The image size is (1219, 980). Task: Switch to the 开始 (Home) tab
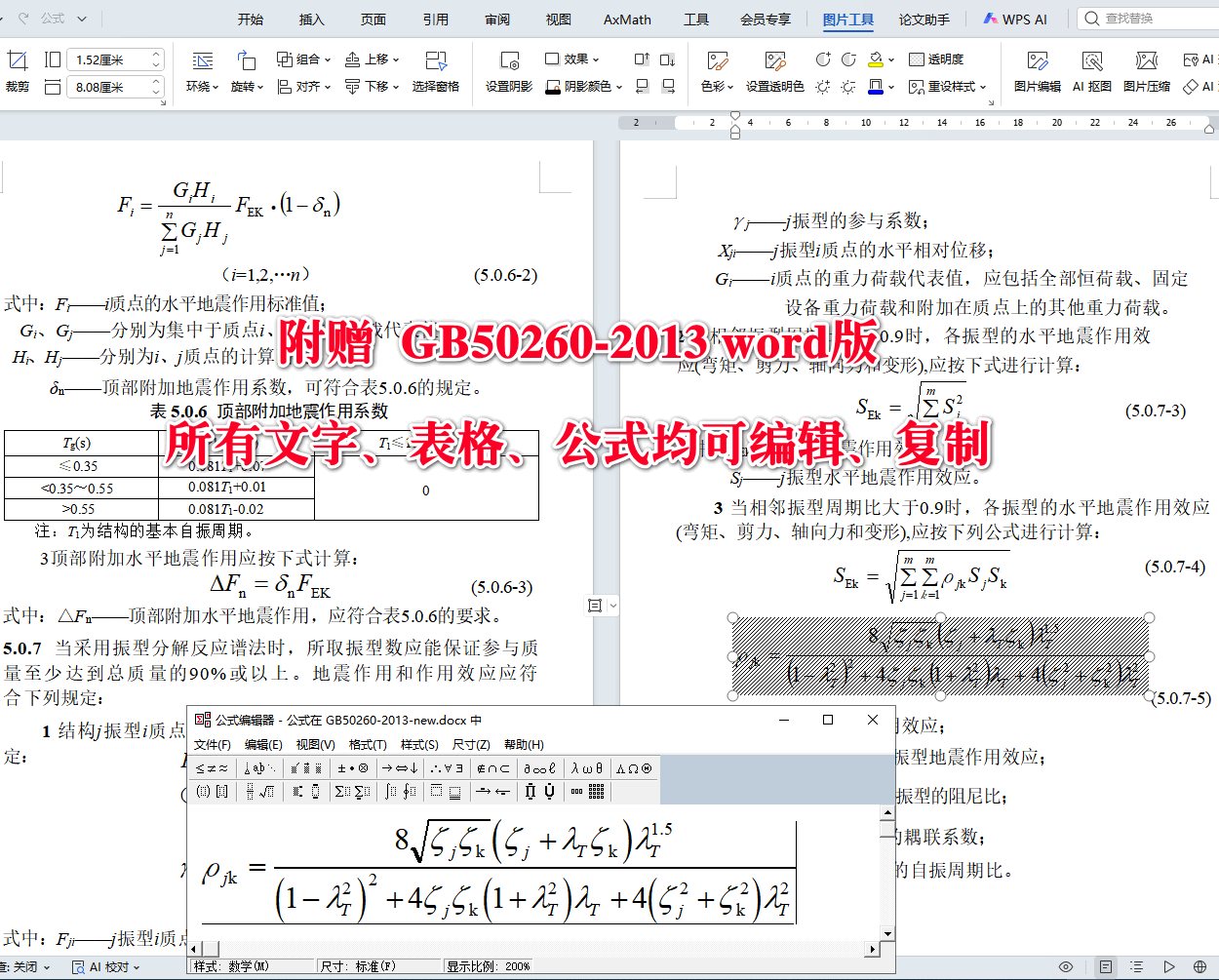click(251, 19)
